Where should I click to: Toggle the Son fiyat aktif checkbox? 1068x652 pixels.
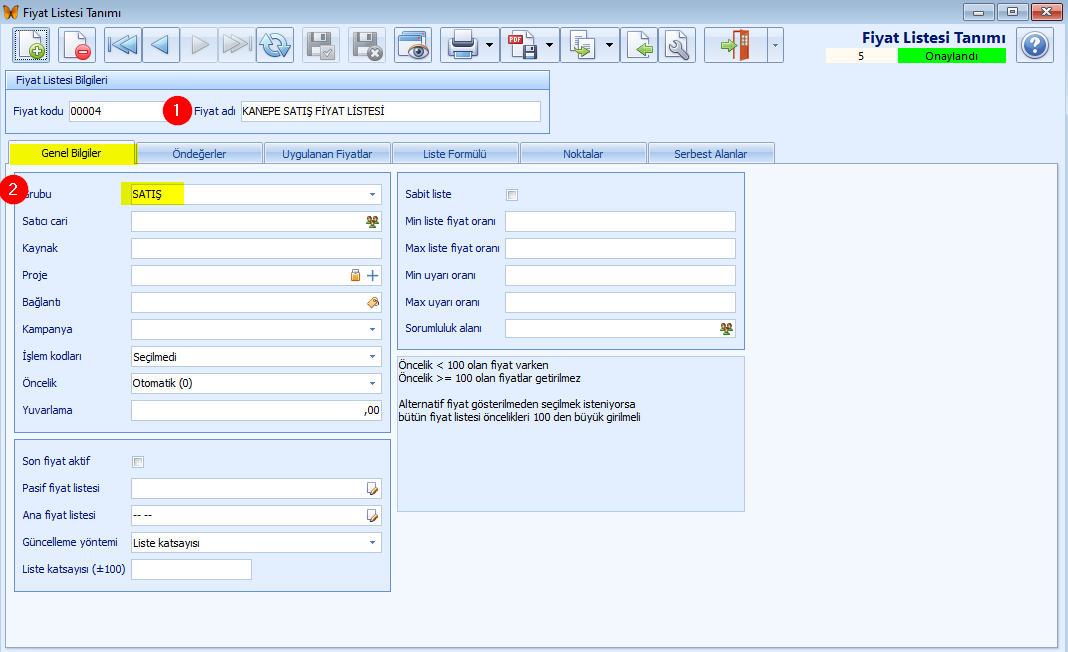(138, 462)
